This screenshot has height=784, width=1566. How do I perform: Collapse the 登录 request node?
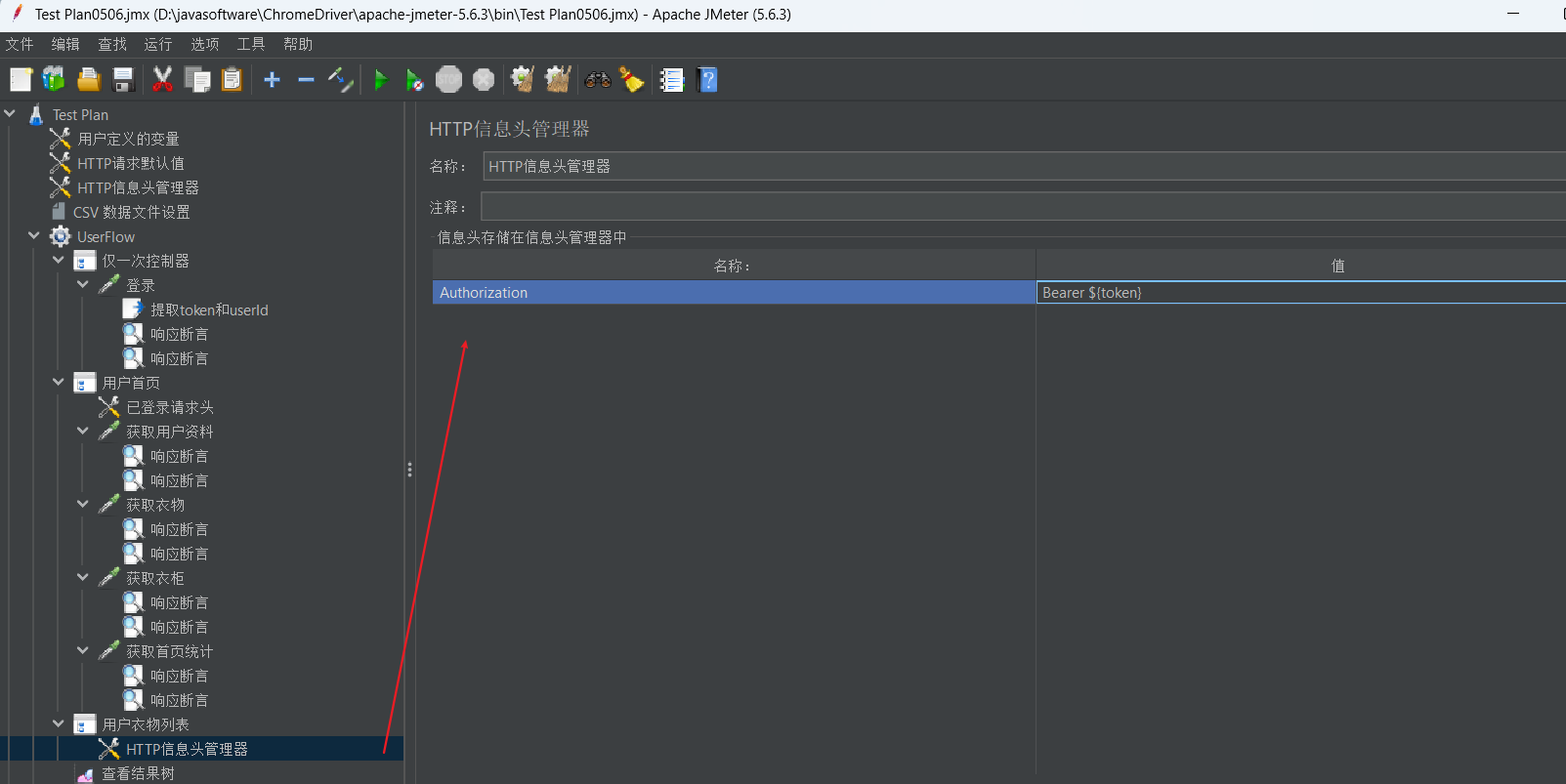tap(83, 284)
